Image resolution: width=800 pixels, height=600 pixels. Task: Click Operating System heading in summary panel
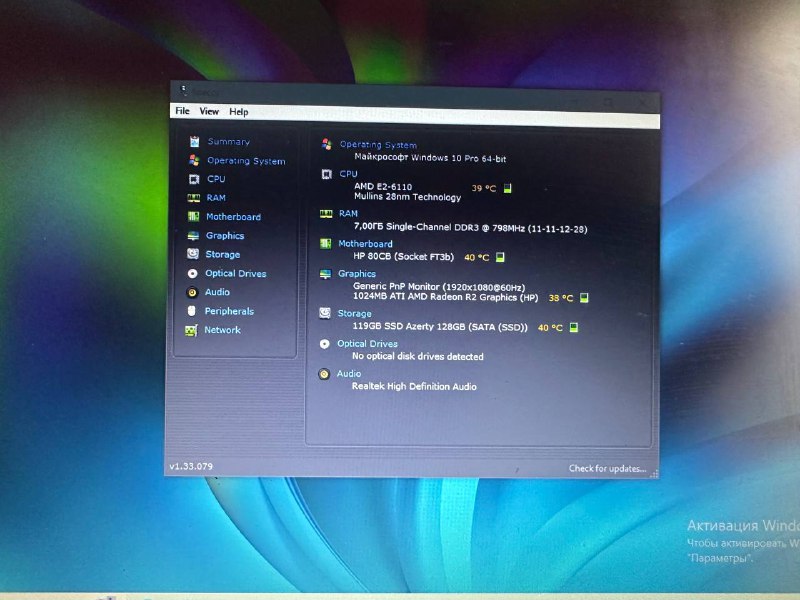point(378,145)
